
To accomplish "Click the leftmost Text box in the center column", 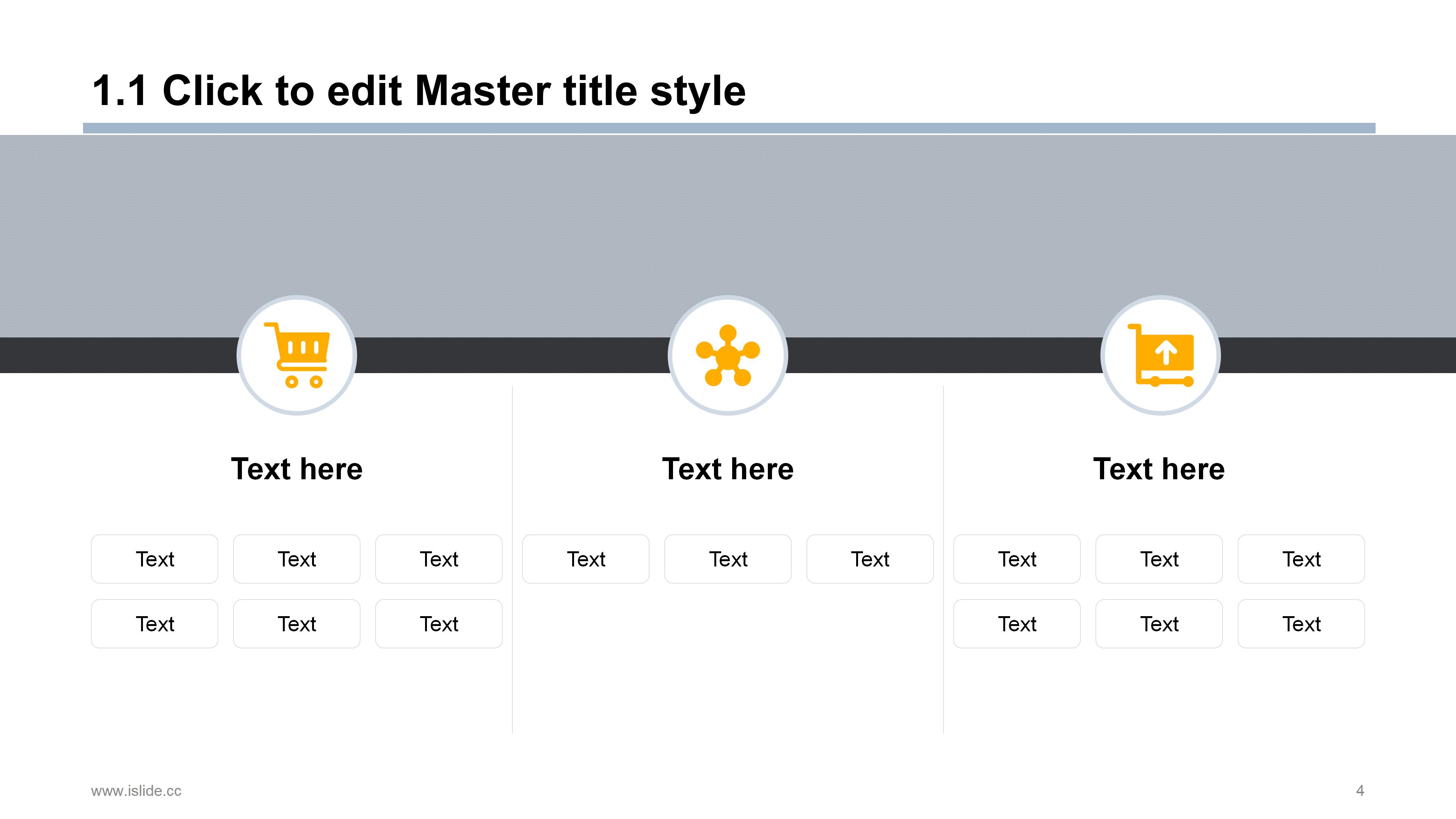I will (x=585, y=559).
